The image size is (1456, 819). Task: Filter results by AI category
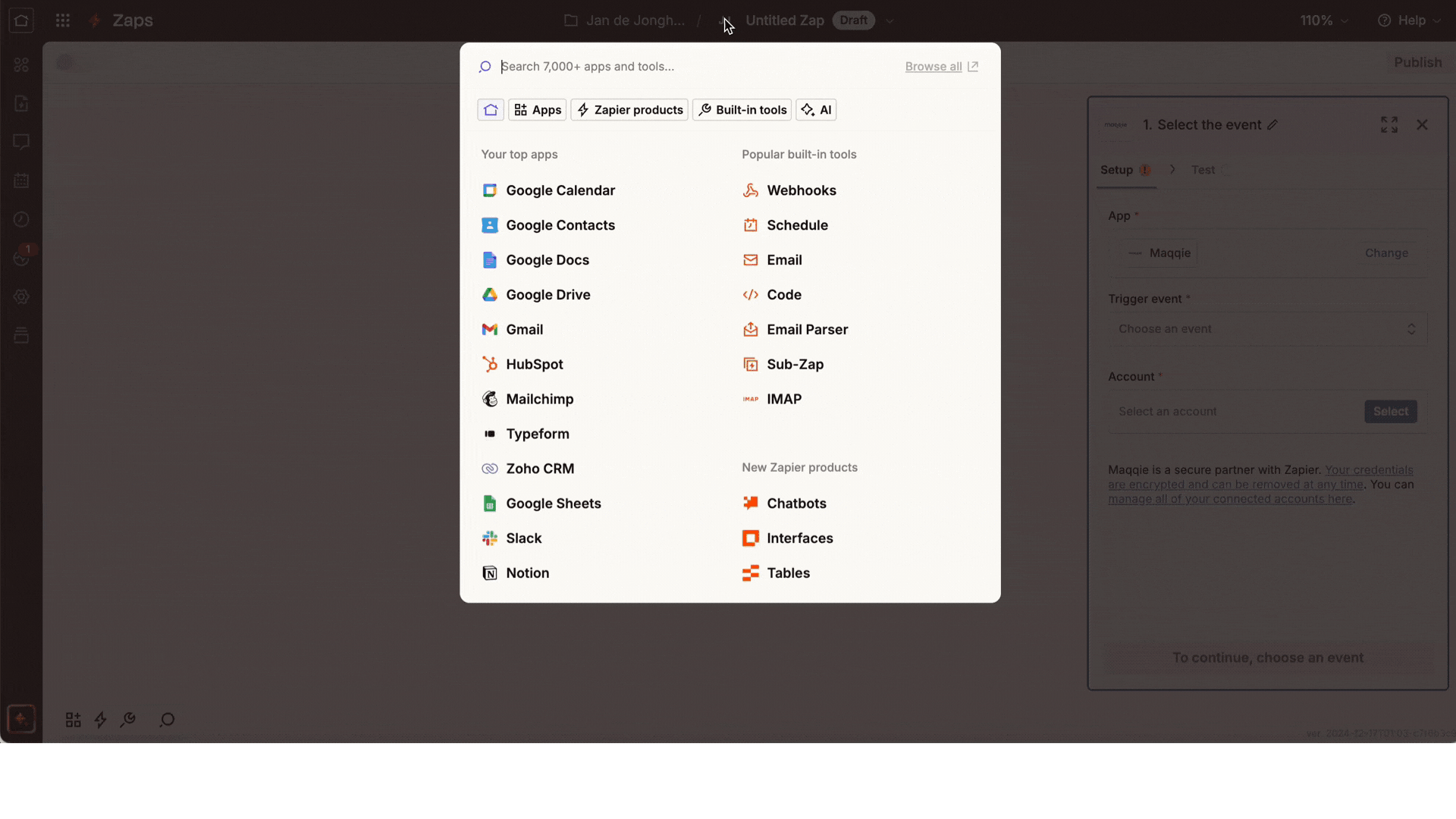[x=816, y=110]
